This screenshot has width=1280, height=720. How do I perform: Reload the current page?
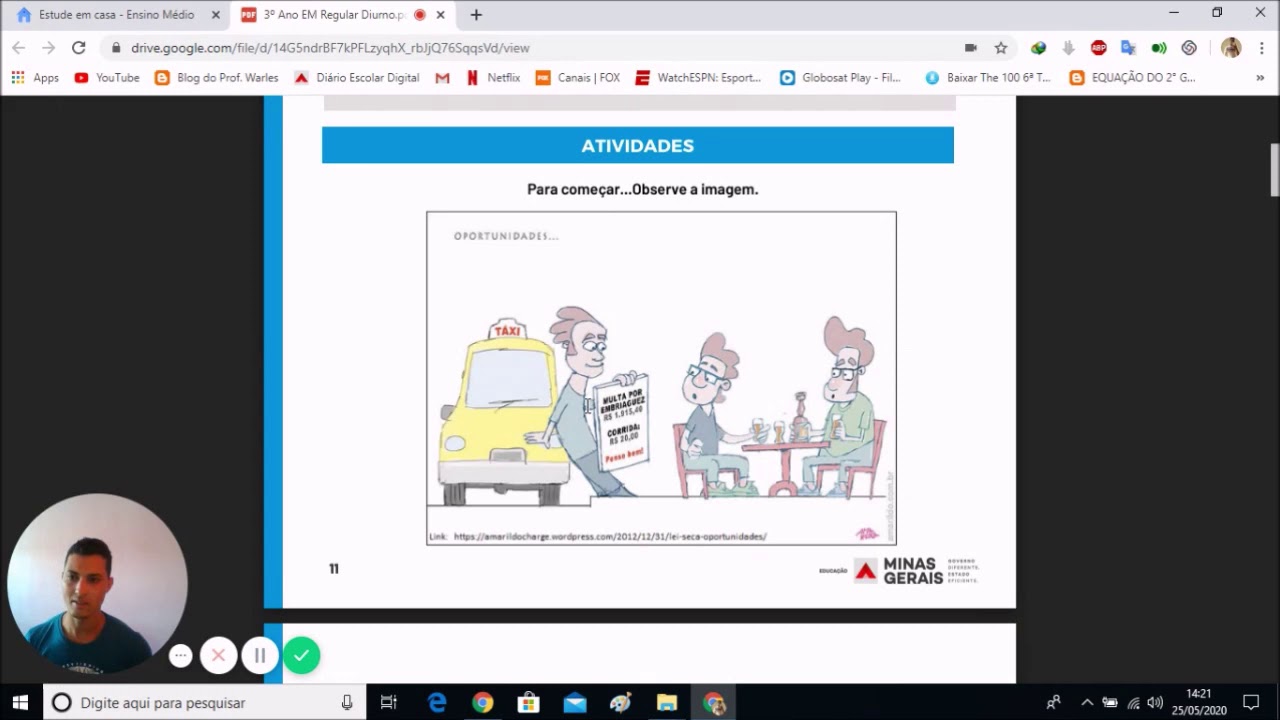78,48
